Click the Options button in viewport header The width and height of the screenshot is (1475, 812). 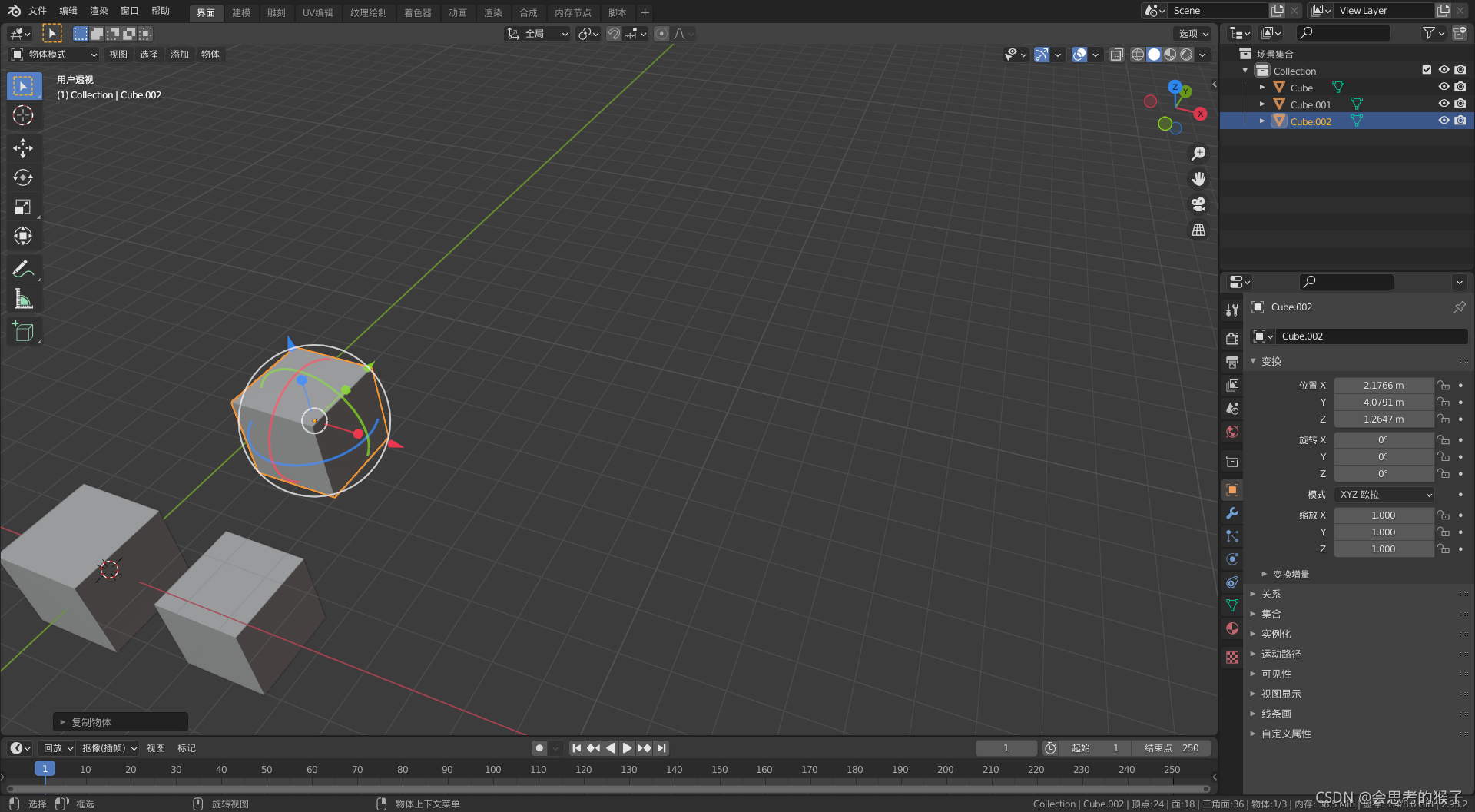[x=1193, y=34]
